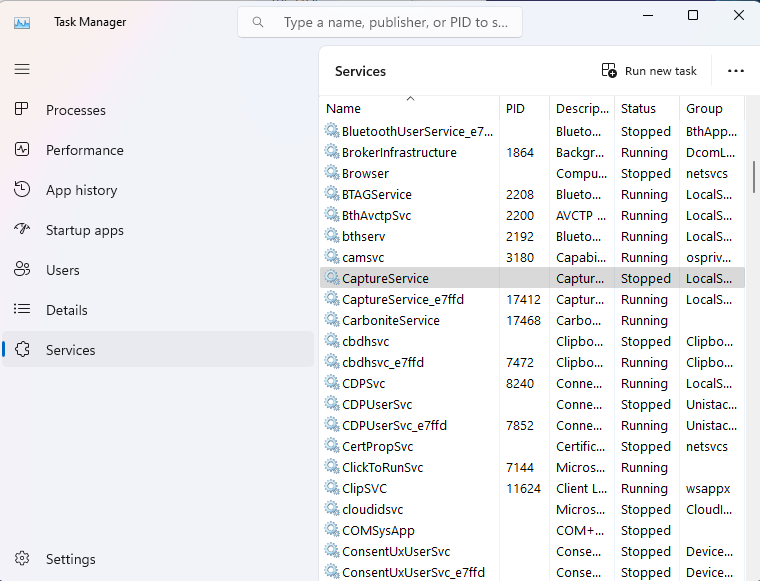Image resolution: width=760 pixels, height=581 pixels.
Task: Click the Run new task button
Action: coord(649,71)
